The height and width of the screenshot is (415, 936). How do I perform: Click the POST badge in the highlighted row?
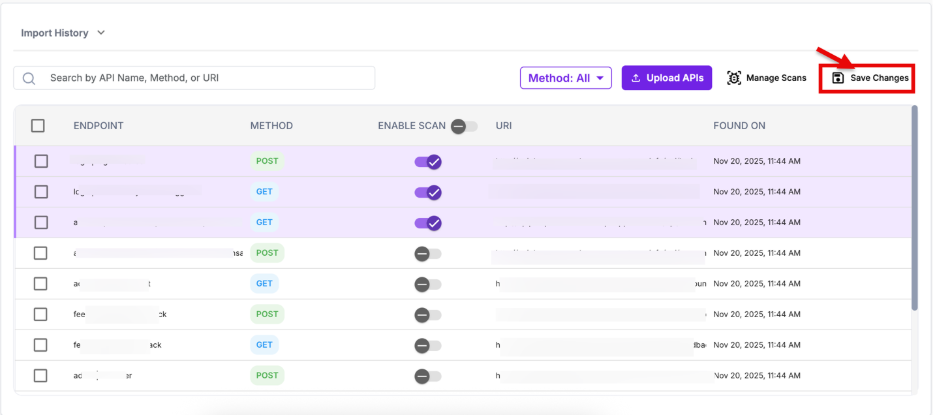tap(267, 161)
